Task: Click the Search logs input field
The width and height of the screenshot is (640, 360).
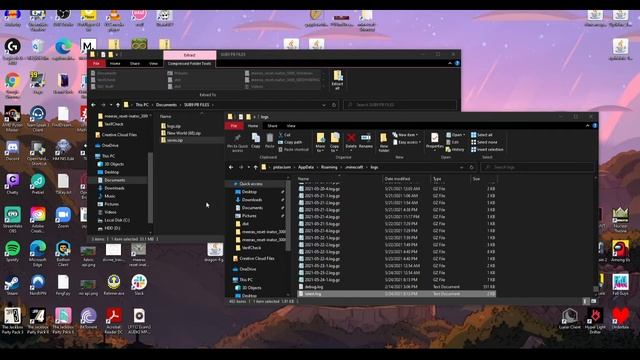Action: click(538, 167)
